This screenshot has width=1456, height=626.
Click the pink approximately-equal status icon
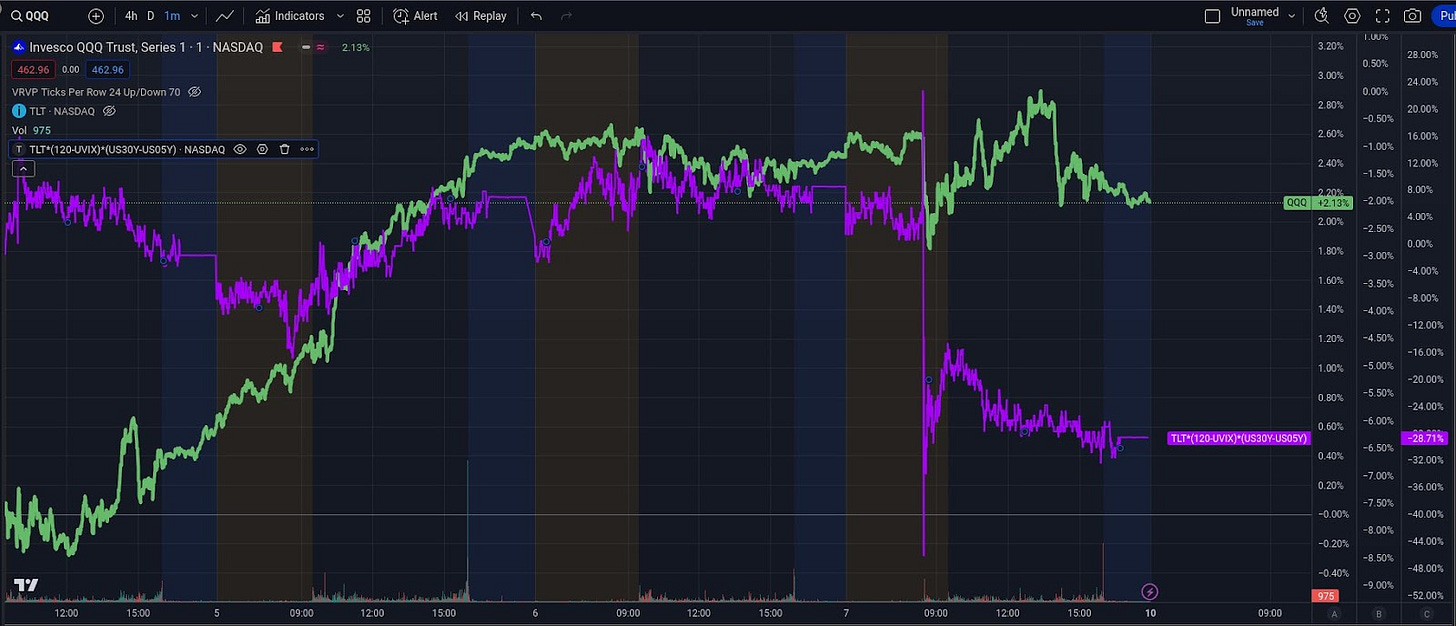pyautogui.click(x=320, y=47)
